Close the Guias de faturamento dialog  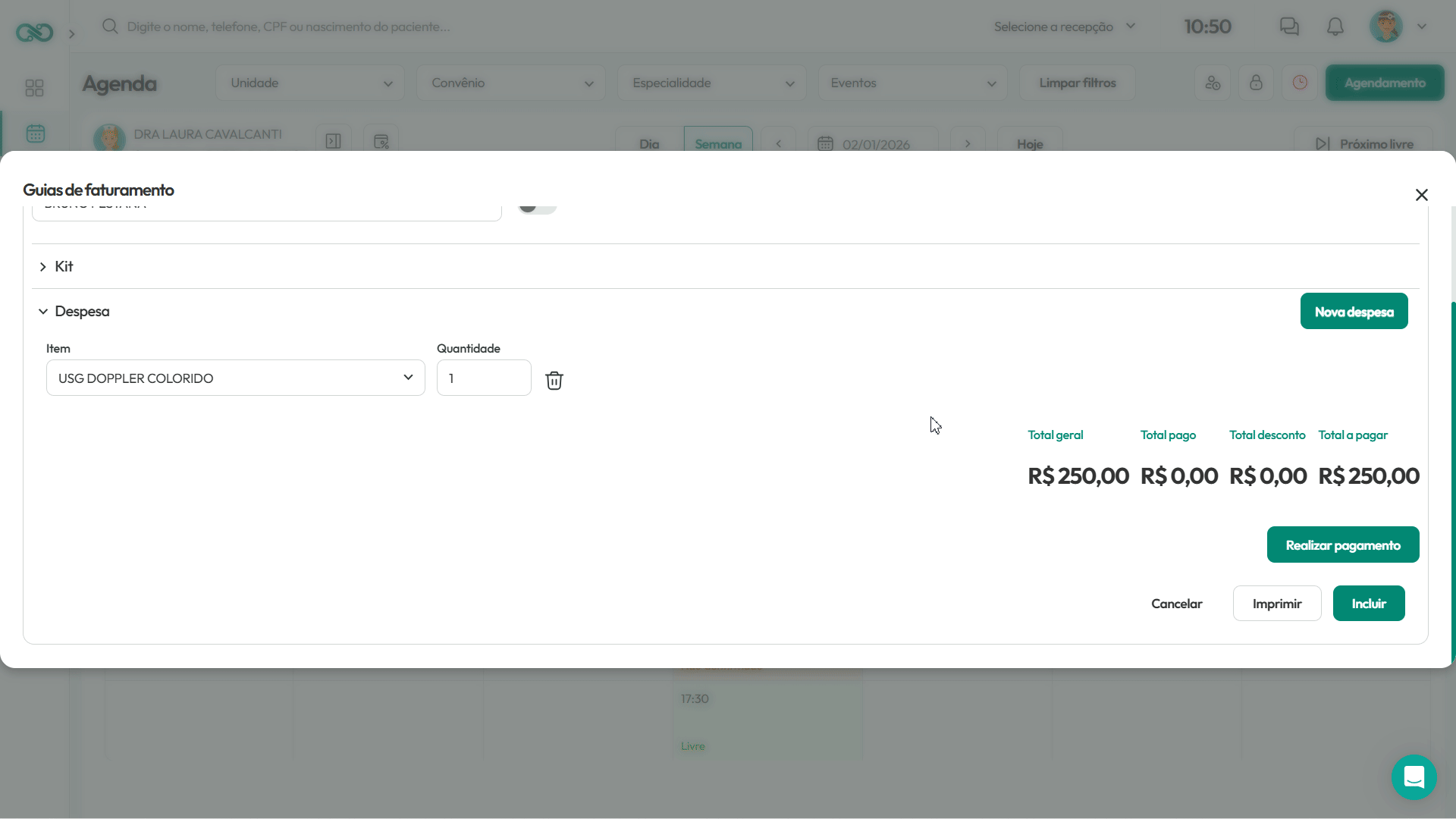tap(1422, 195)
